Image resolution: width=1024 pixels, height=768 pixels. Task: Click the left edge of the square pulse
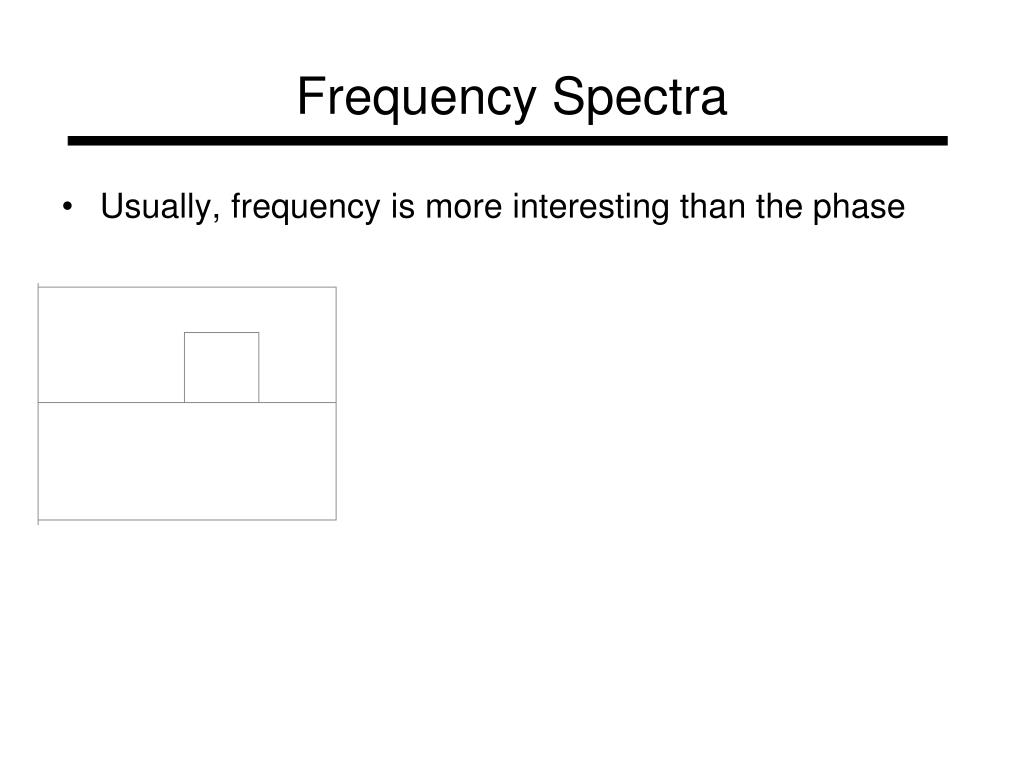[x=184, y=367]
